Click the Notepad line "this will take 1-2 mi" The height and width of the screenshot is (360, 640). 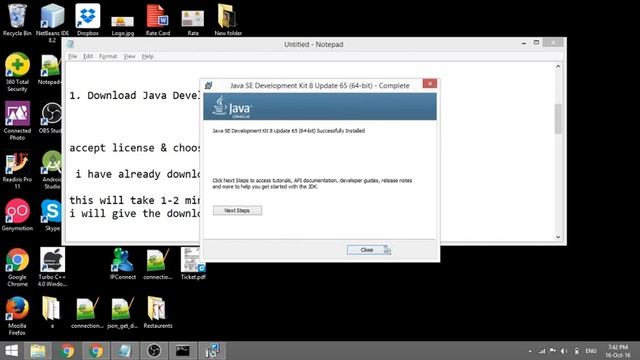point(135,200)
